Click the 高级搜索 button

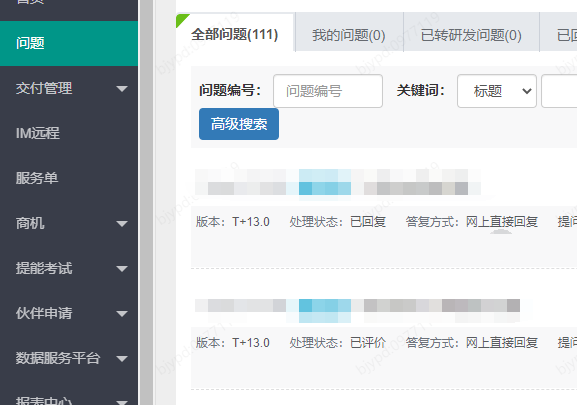(239, 124)
